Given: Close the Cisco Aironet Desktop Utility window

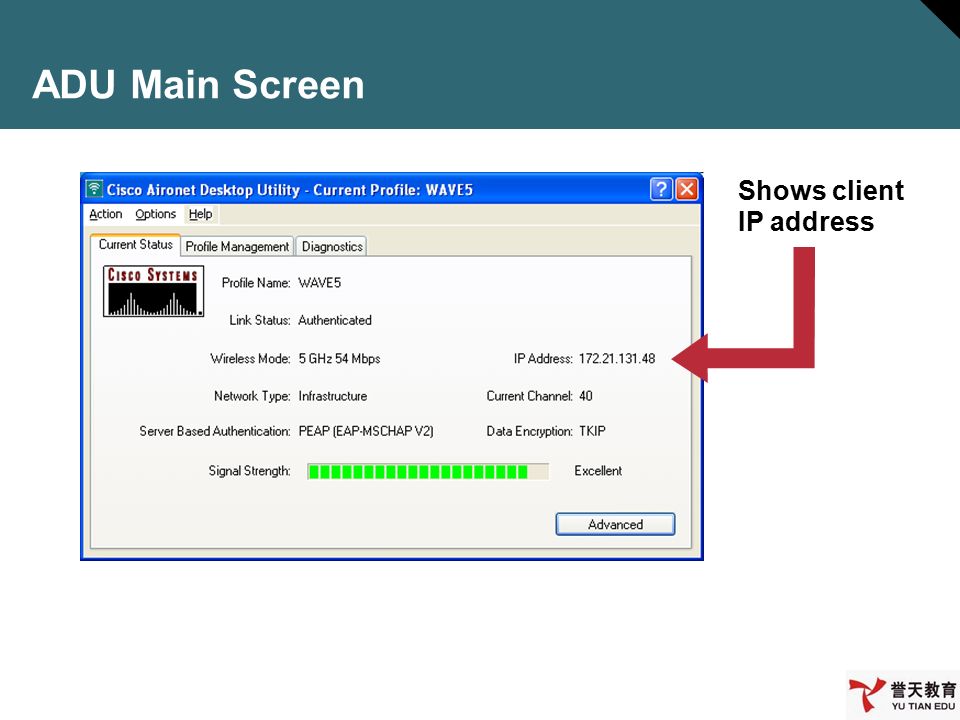Looking at the screenshot, I should click(x=687, y=189).
